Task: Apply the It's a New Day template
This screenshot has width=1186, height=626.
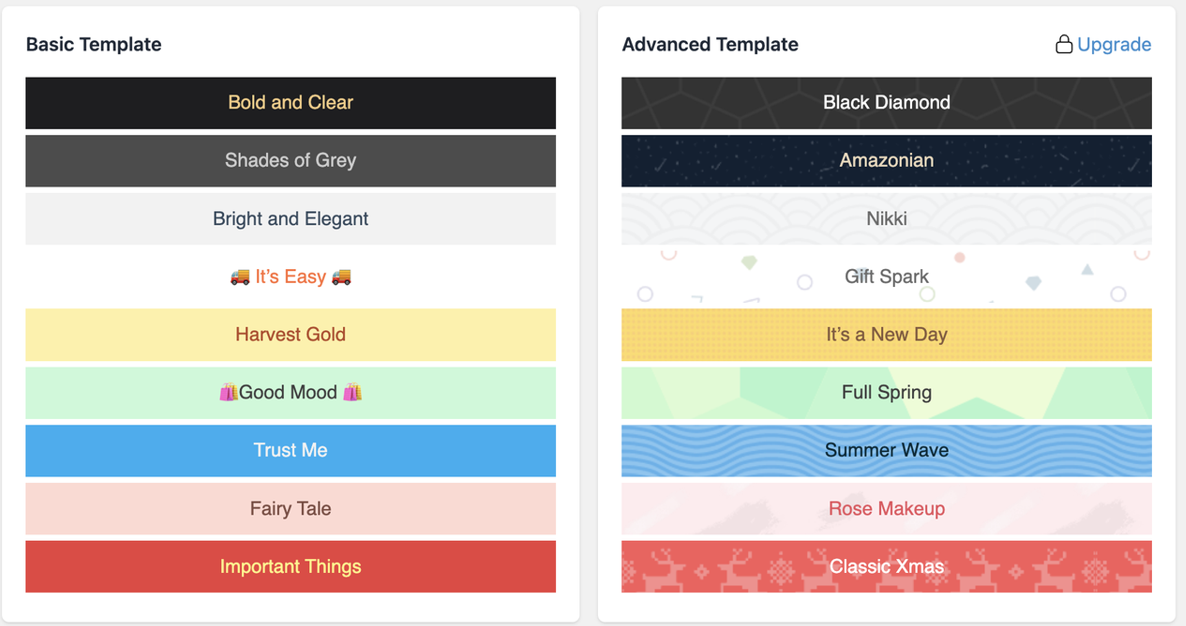Action: click(x=886, y=335)
